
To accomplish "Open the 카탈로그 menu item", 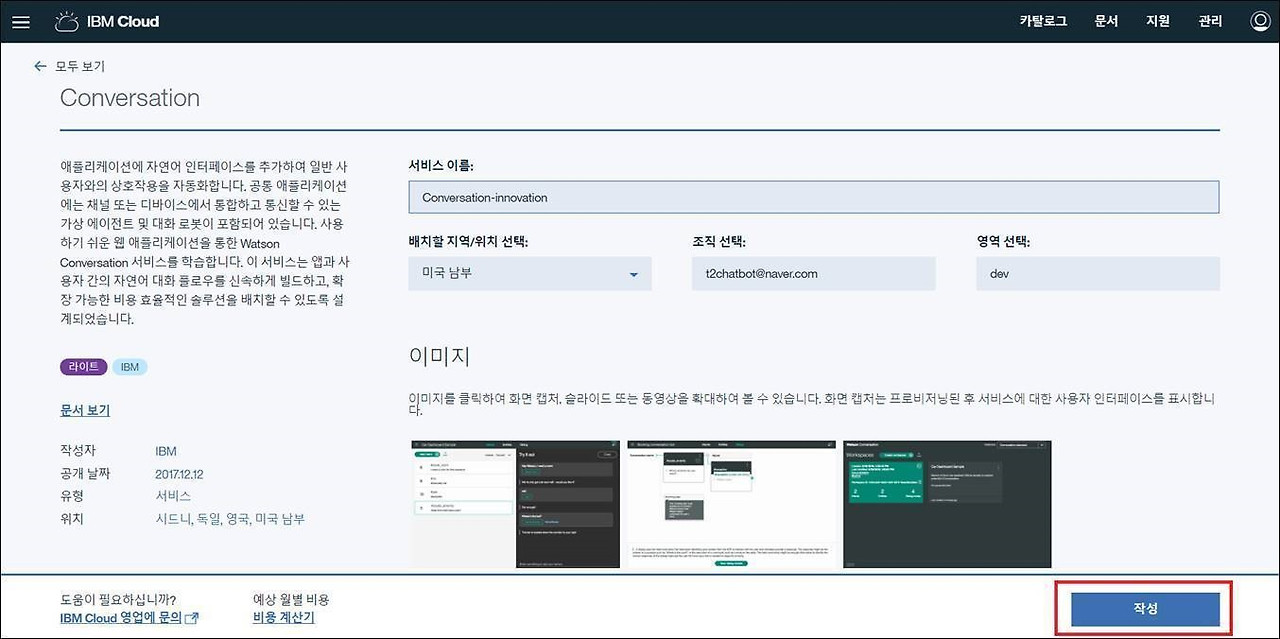I will [1043, 21].
